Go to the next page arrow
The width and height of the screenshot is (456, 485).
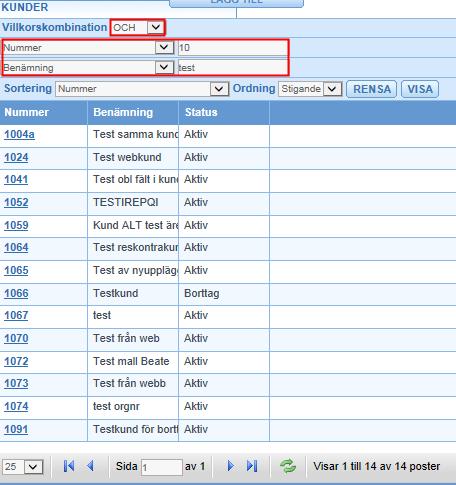click(x=230, y=466)
